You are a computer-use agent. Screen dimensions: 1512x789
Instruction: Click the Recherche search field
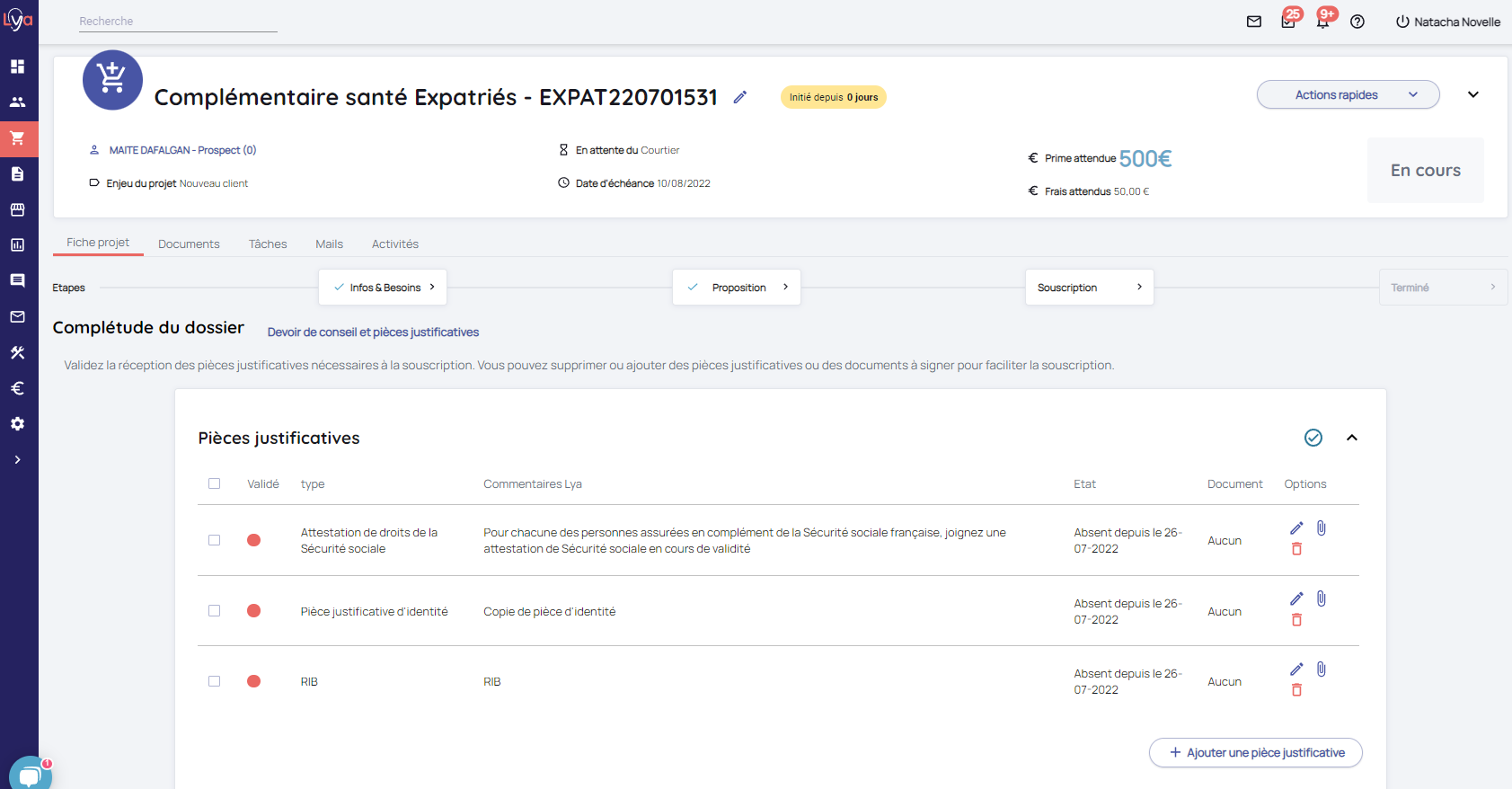177,22
